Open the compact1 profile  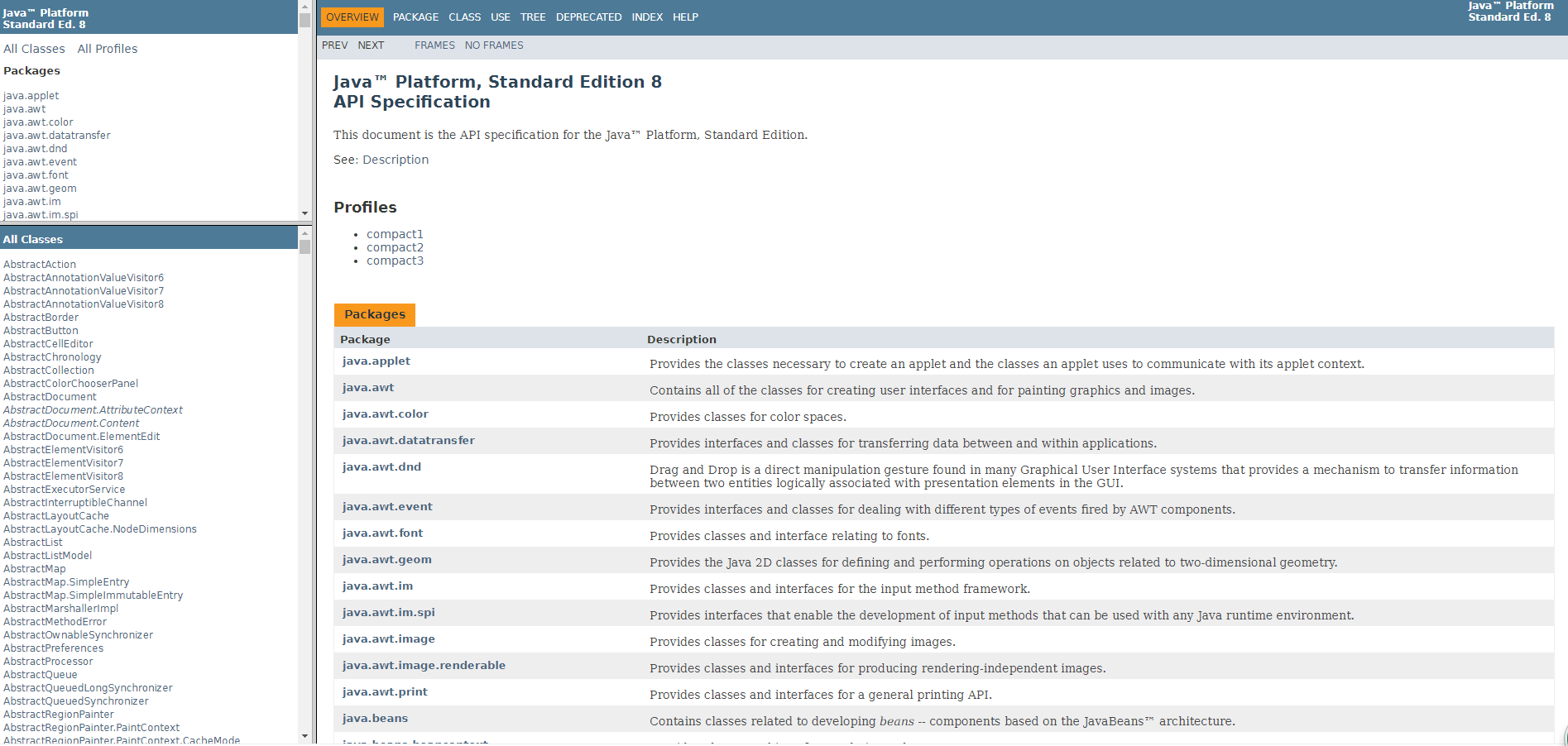pos(395,234)
